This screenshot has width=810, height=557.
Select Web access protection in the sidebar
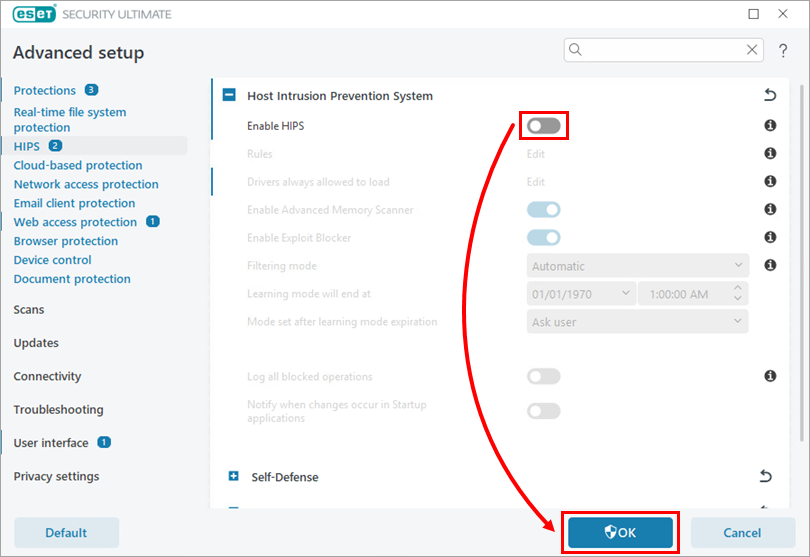[x=75, y=222]
